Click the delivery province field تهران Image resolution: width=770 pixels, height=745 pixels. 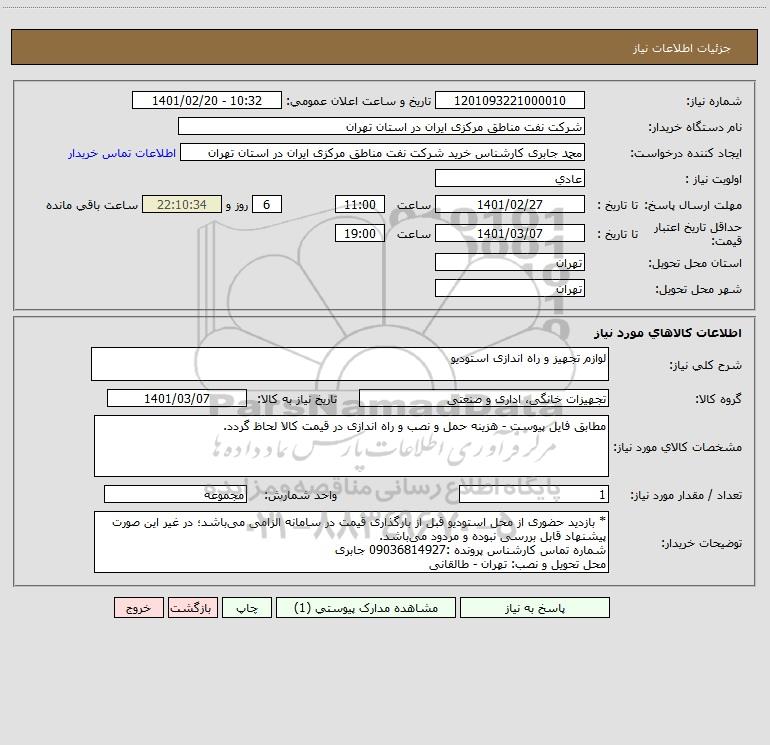click(510, 262)
